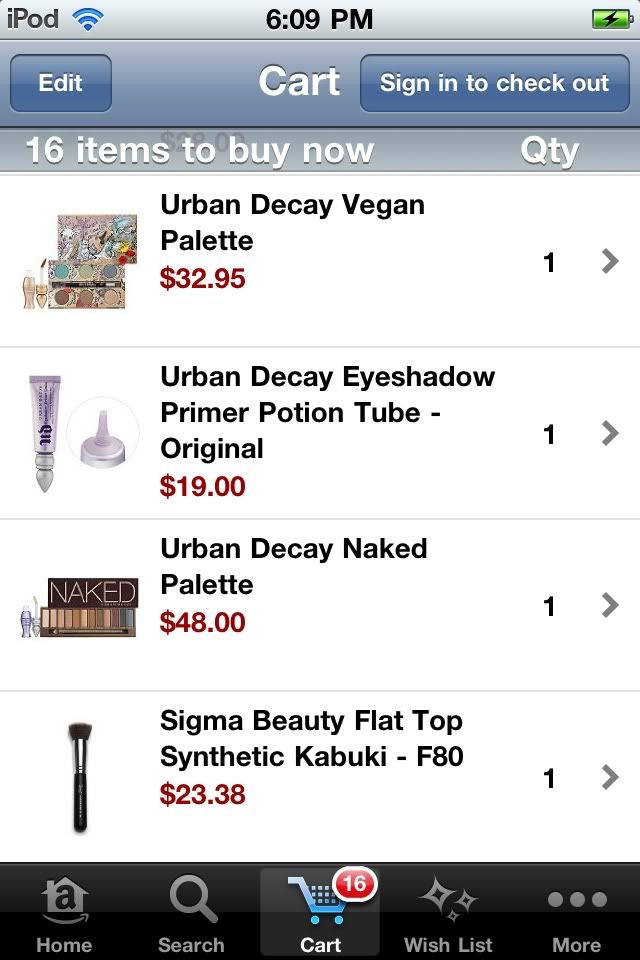Tap the $48.00 Naked Palette price
Image resolution: width=640 pixels, height=960 pixels.
[x=202, y=622]
